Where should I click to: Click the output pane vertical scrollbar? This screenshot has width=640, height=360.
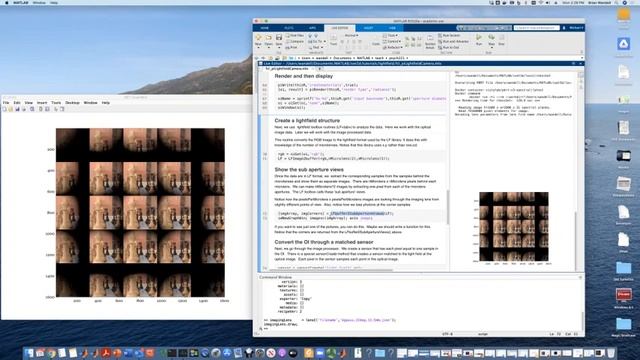576,241
